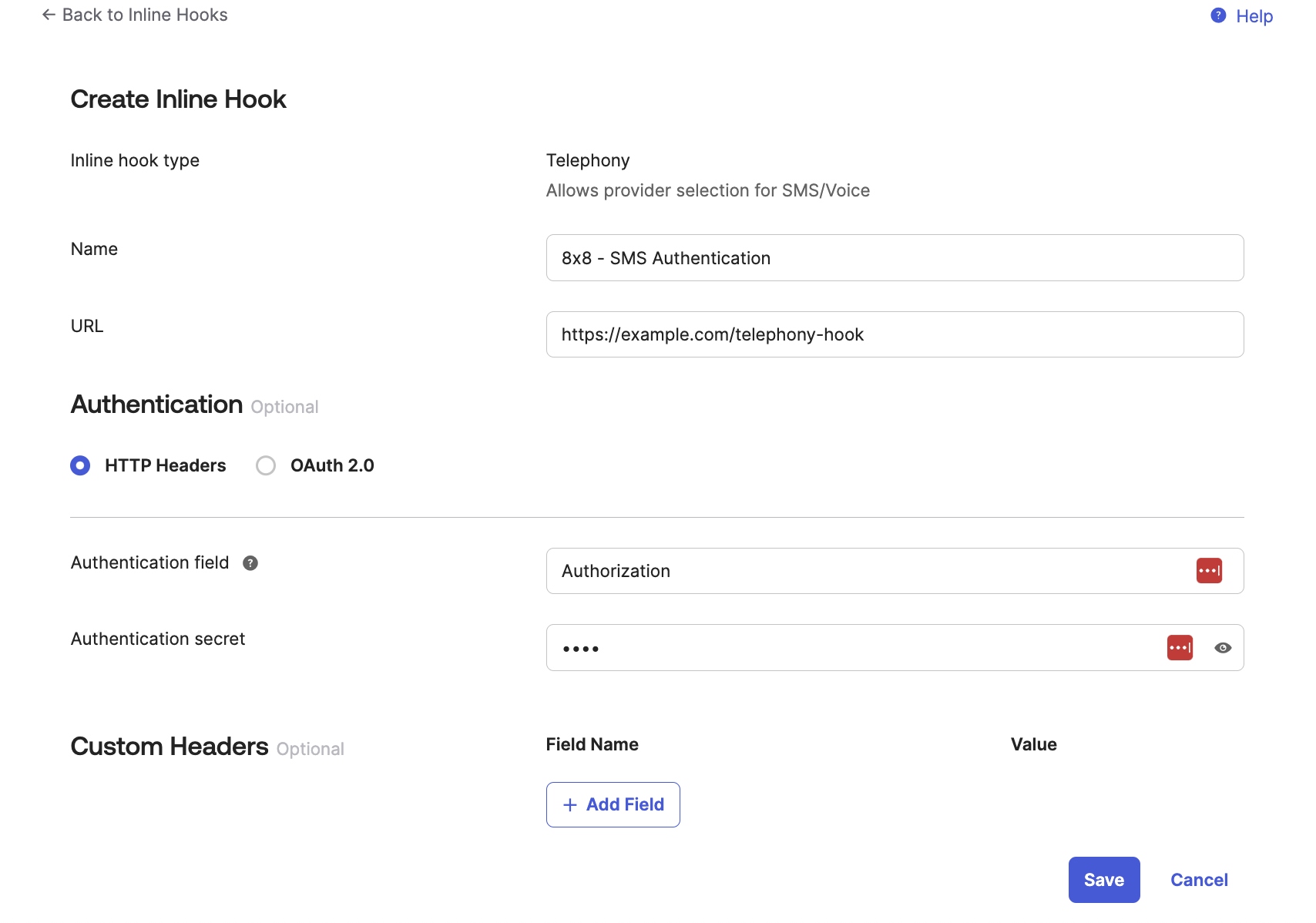Click into the URL text field
Image resolution: width=1316 pixels, height=923 pixels.
[x=894, y=334]
